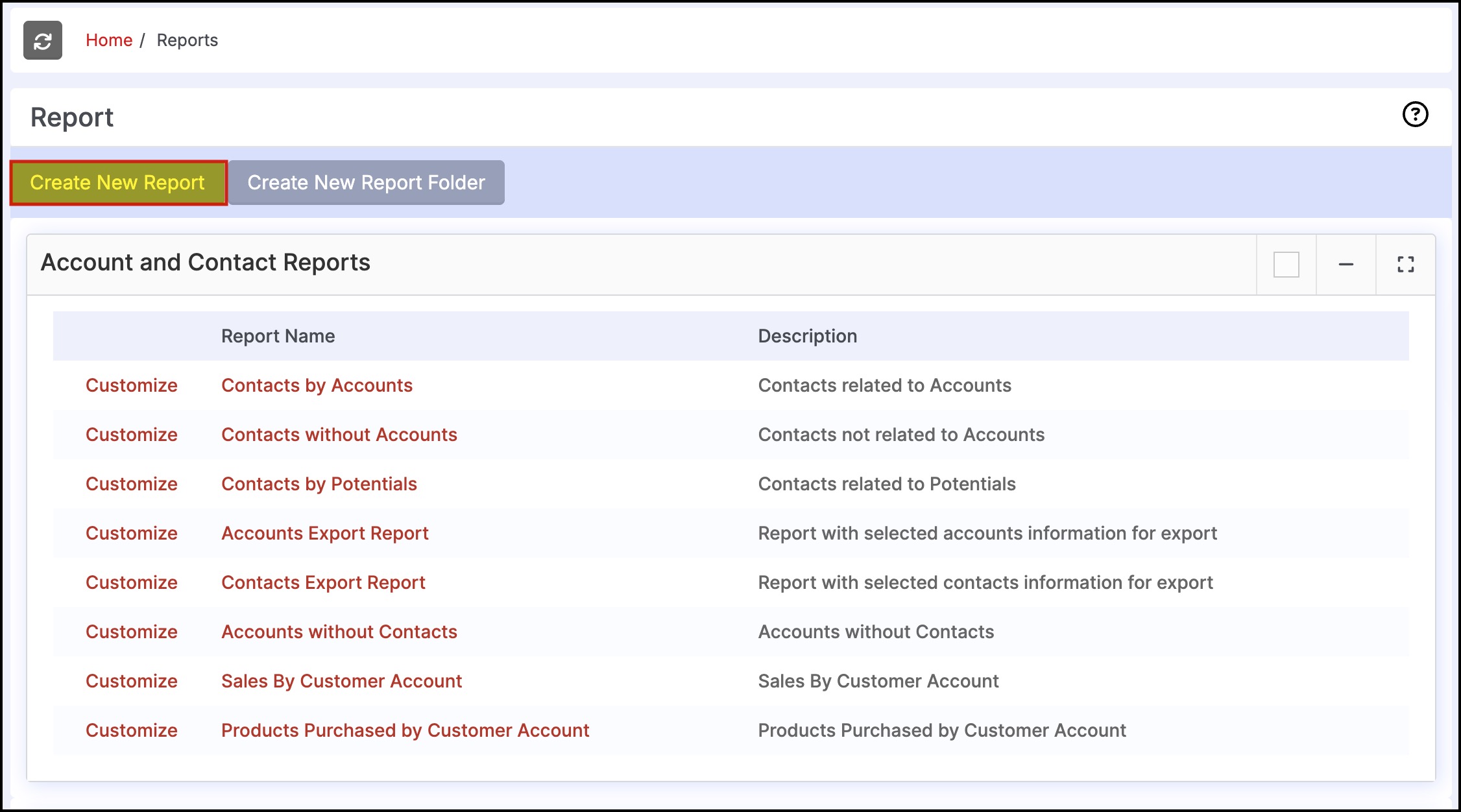This screenshot has height=812, width=1461.
Task: Open Contacts without Accounts report
Action: (339, 435)
